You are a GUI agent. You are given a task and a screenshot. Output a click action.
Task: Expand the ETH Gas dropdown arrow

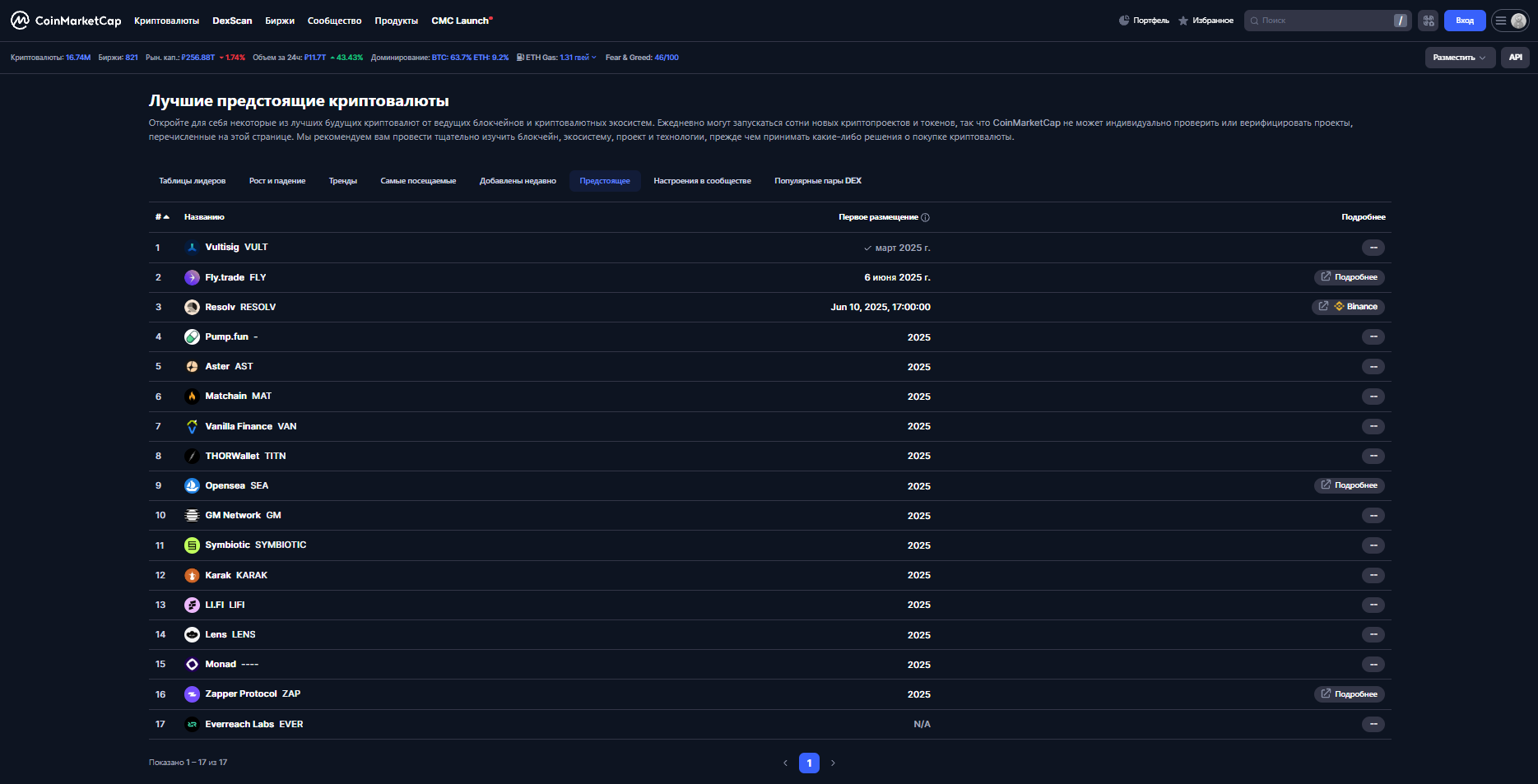594,58
